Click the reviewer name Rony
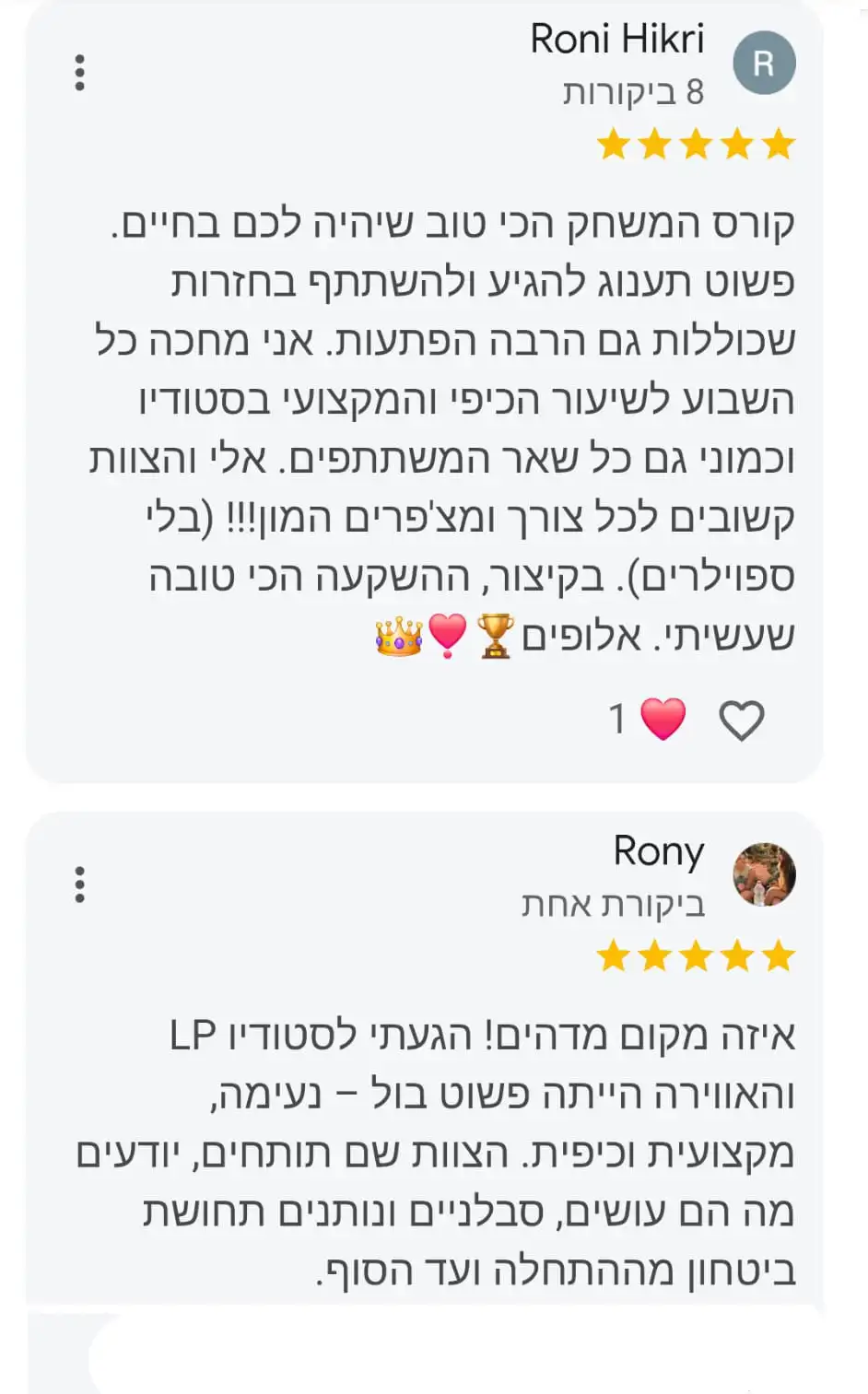This screenshot has width=868, height=1394. click(658, 851)
